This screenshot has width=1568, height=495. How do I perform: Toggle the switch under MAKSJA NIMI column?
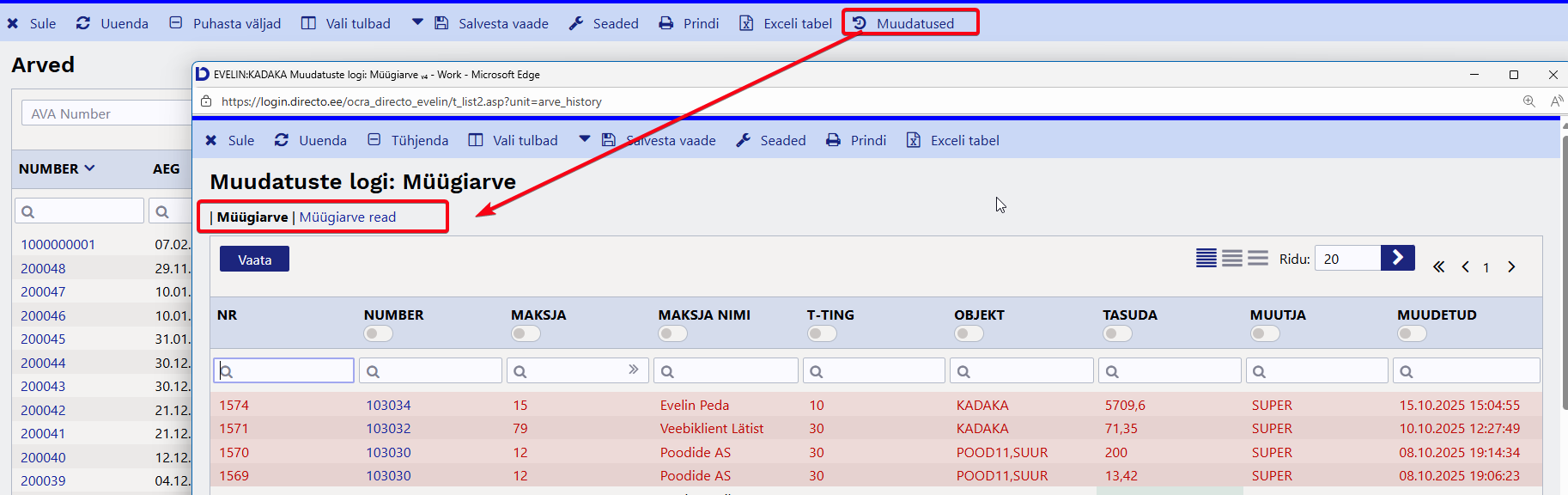[672, 333]
